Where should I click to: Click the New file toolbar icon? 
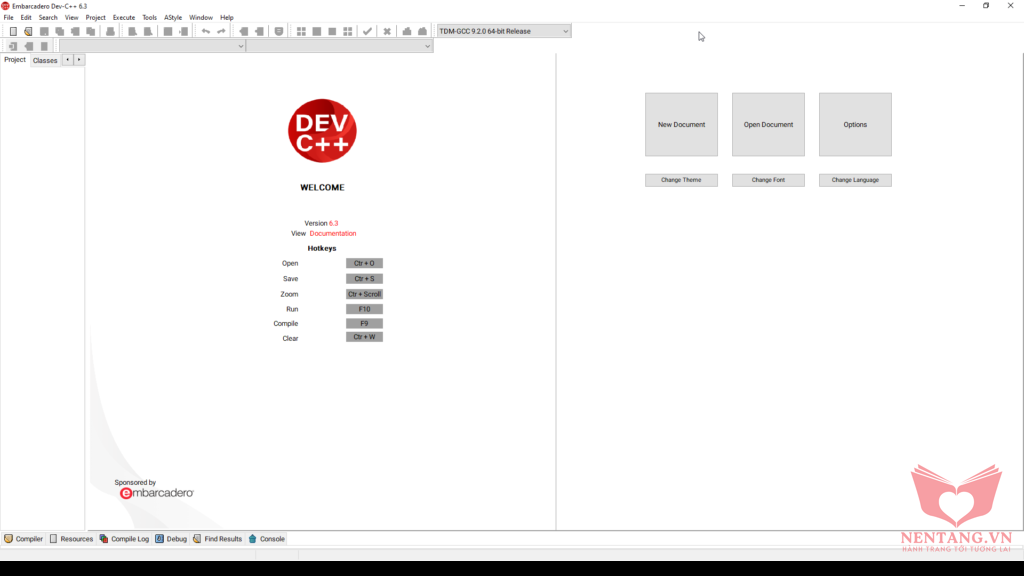(x=13, y=31)
